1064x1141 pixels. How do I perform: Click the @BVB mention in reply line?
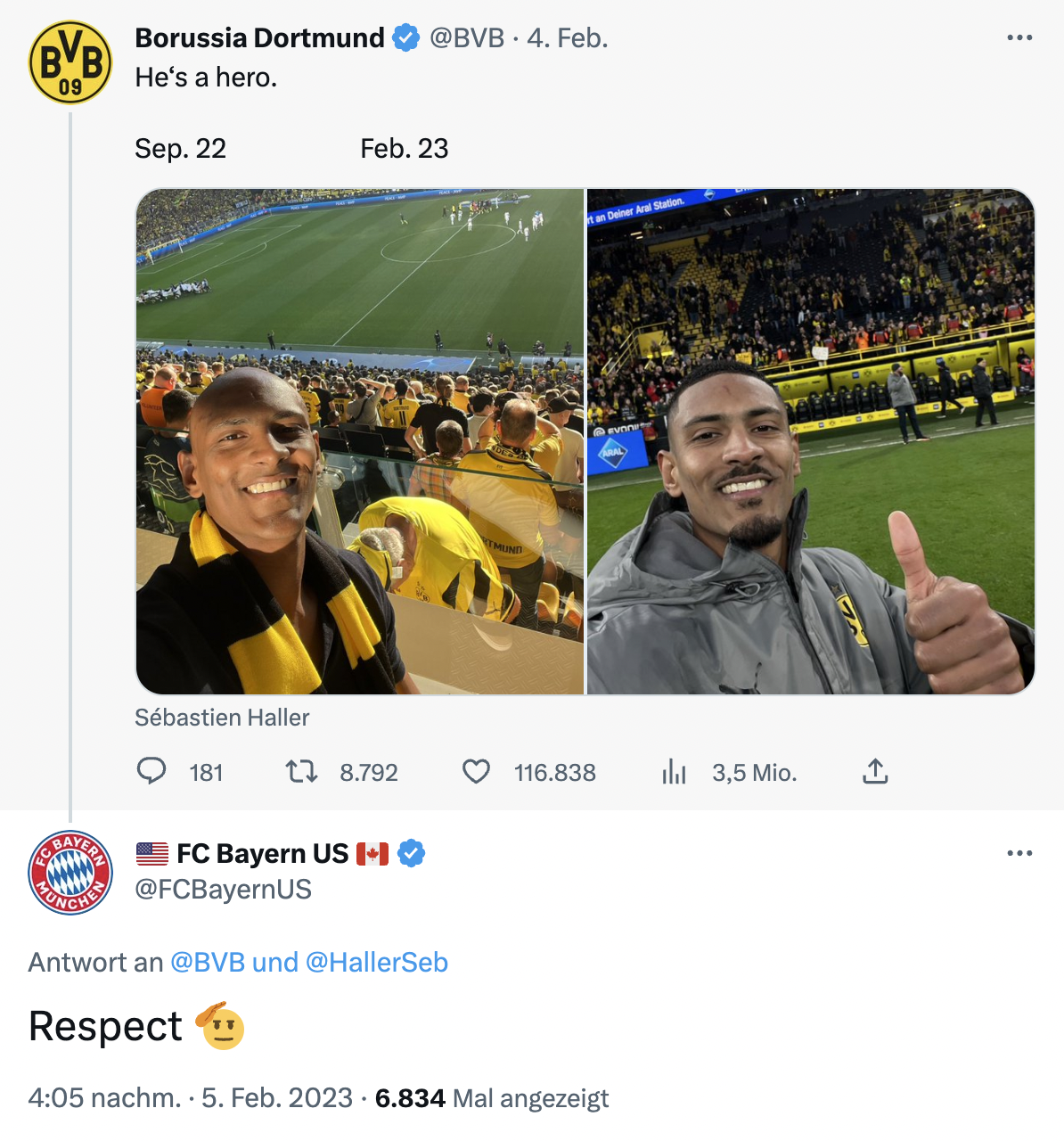point(208,962)
